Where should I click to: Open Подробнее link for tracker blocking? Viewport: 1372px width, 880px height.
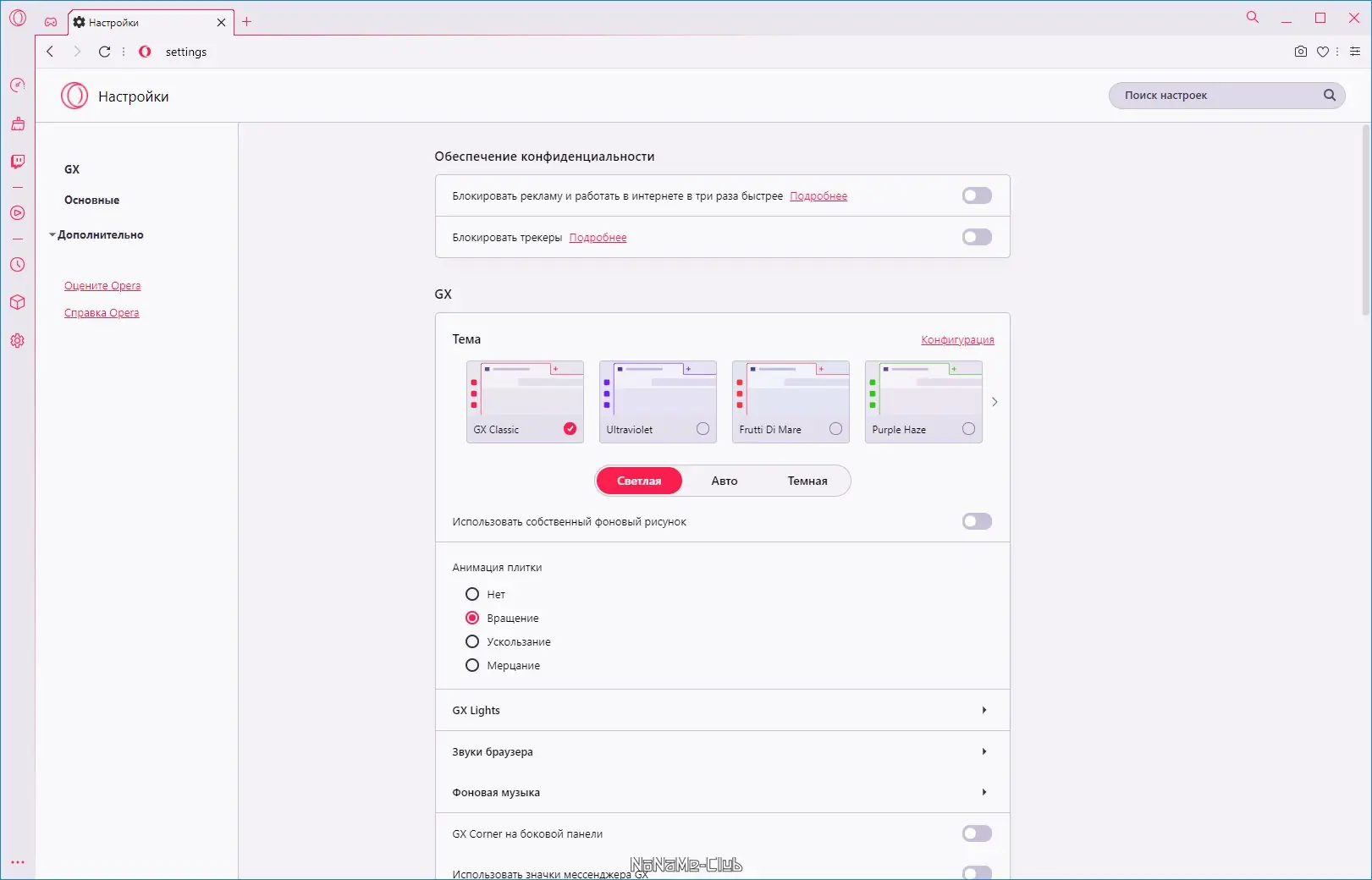598,238
